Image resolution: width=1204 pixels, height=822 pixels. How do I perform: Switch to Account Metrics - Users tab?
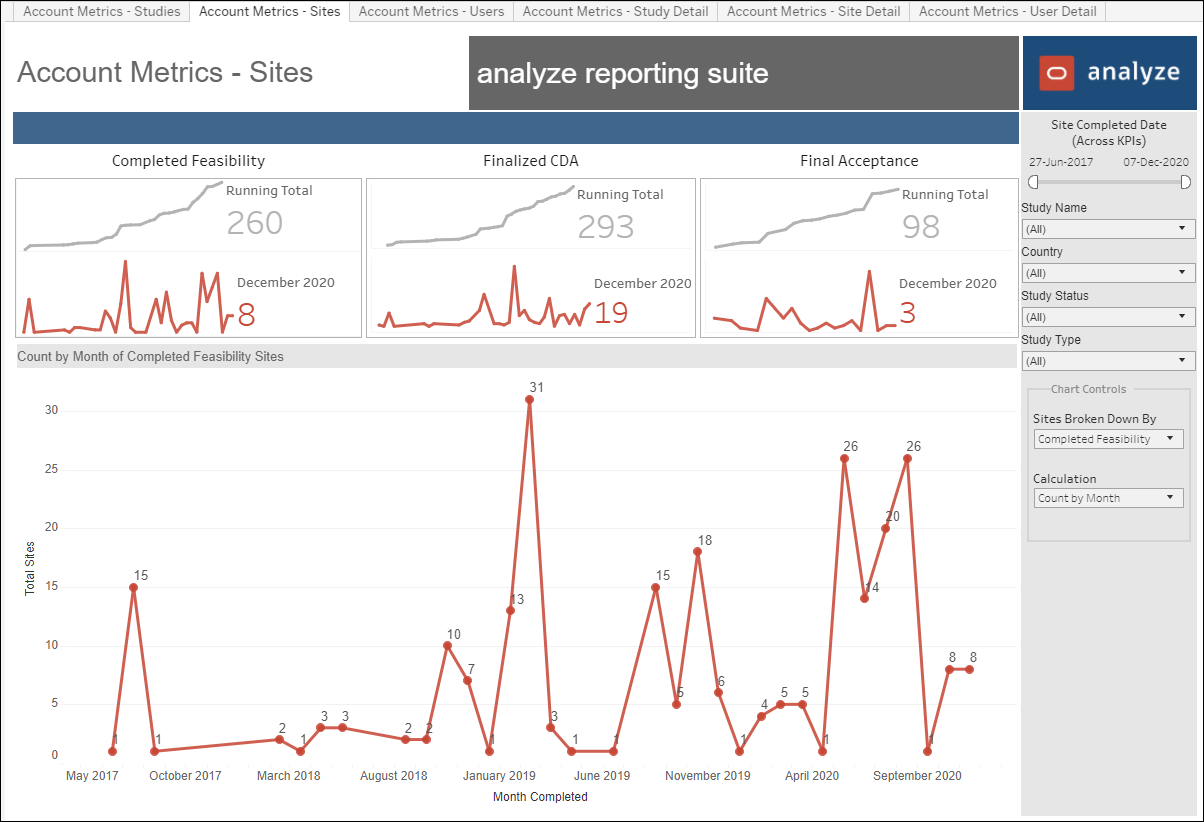(431, 12)
